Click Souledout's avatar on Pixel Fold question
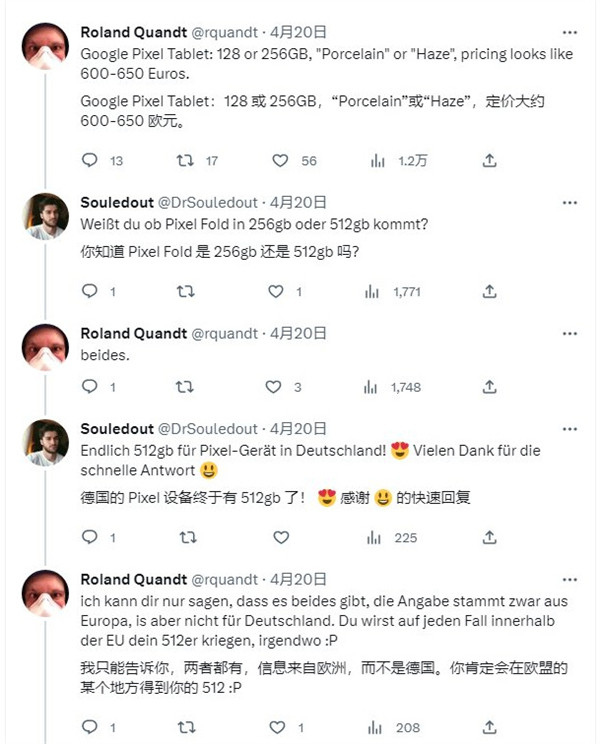 46,217
